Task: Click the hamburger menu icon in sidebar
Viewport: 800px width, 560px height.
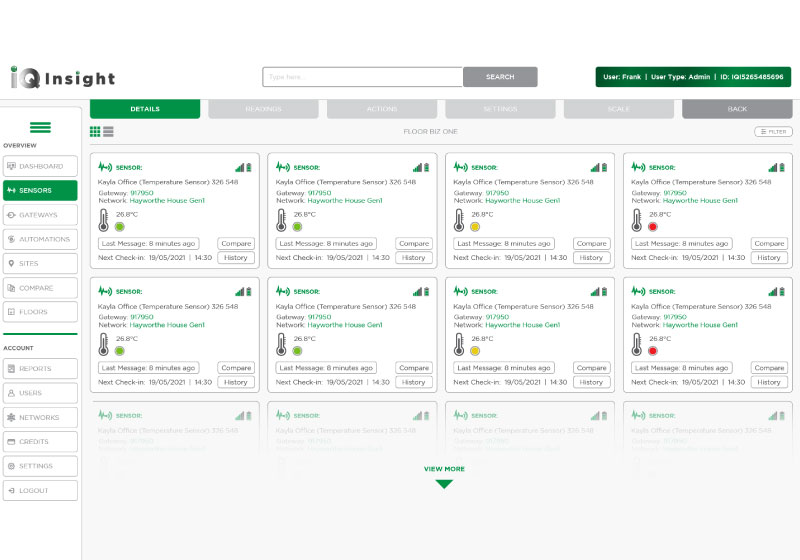Action: coord(40,127)
